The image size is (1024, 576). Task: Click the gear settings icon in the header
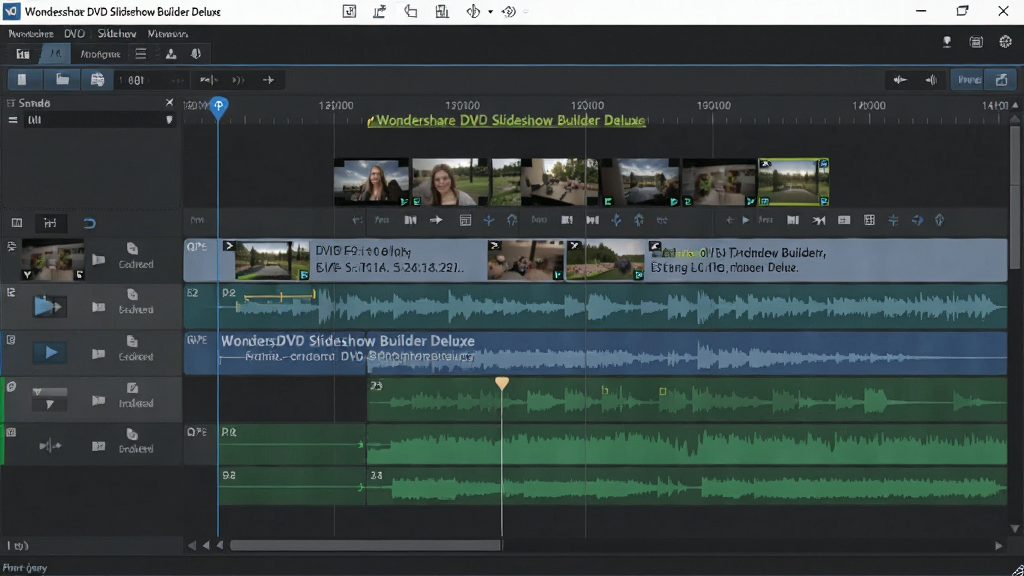click(1006, 42)
